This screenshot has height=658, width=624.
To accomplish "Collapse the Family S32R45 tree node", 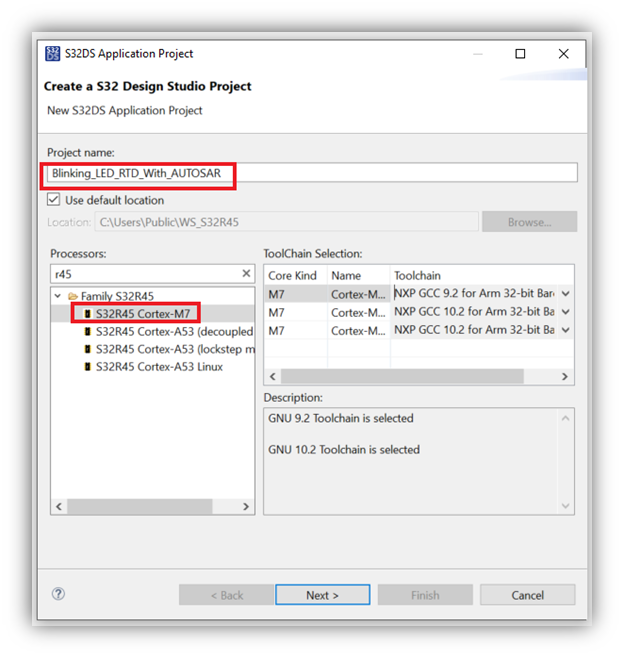I will [x=58, y=297].
